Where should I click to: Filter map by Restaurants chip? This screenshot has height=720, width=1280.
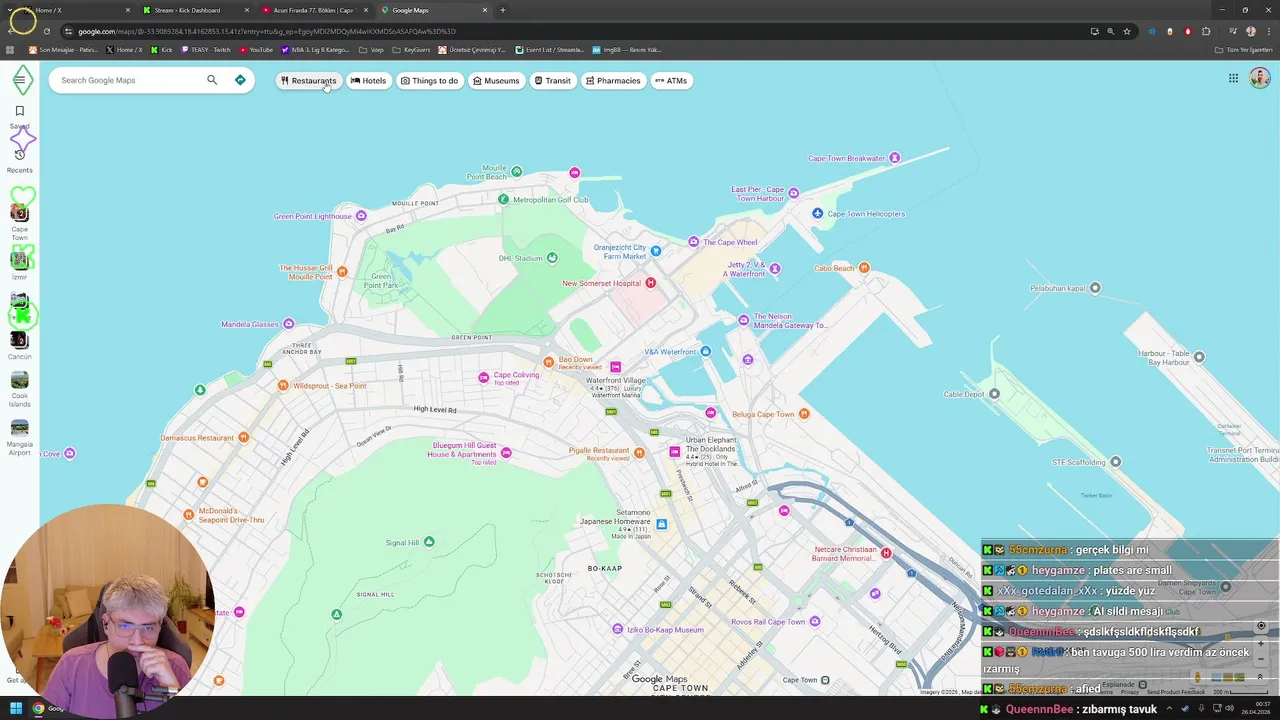pos(309,80)
